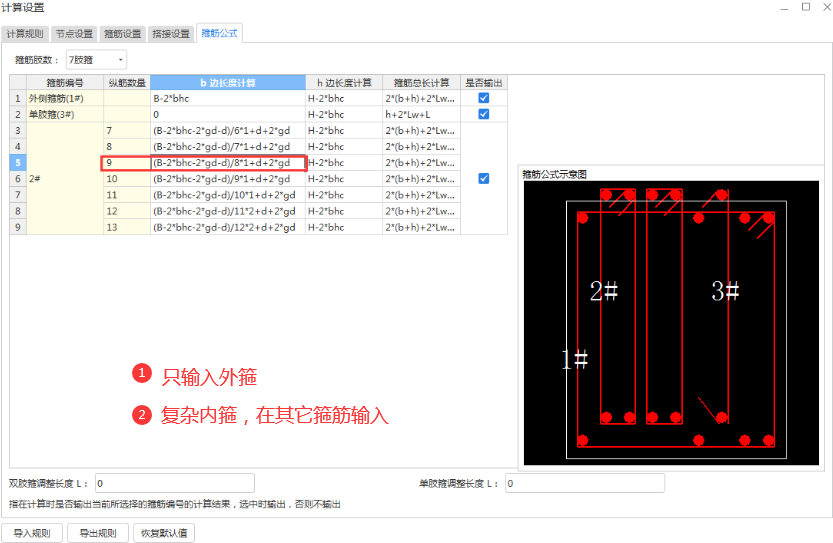Click the h 边长度计算 column header
The height and width of the screenshot is (543, 833).
(344, 82)
